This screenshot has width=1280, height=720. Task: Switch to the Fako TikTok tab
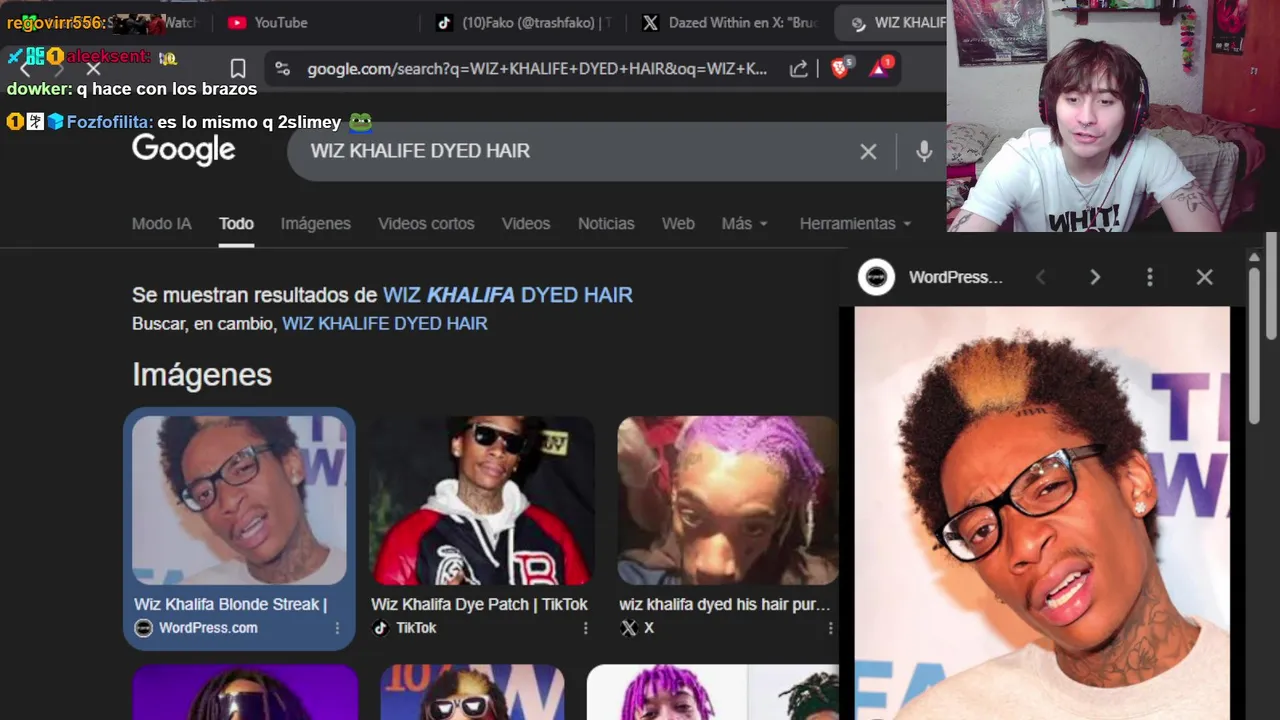pos(522,22)
